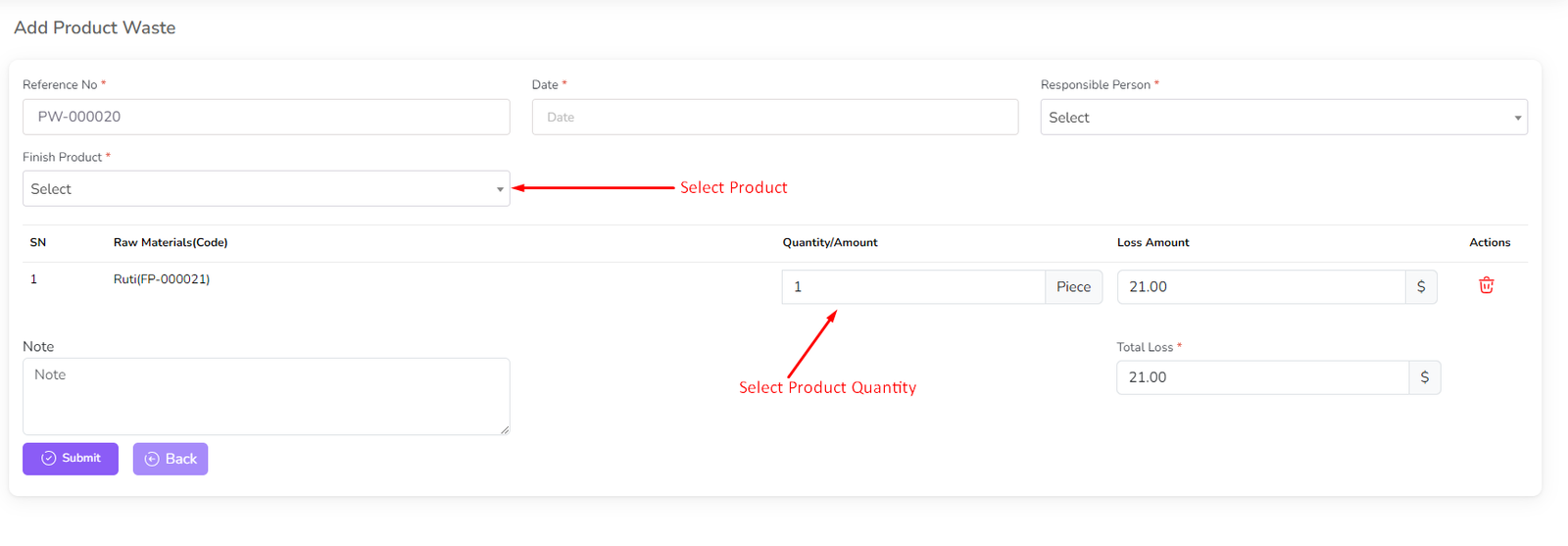Submit the product waste form
The image size is (1568, 546).
click(71, 459)
